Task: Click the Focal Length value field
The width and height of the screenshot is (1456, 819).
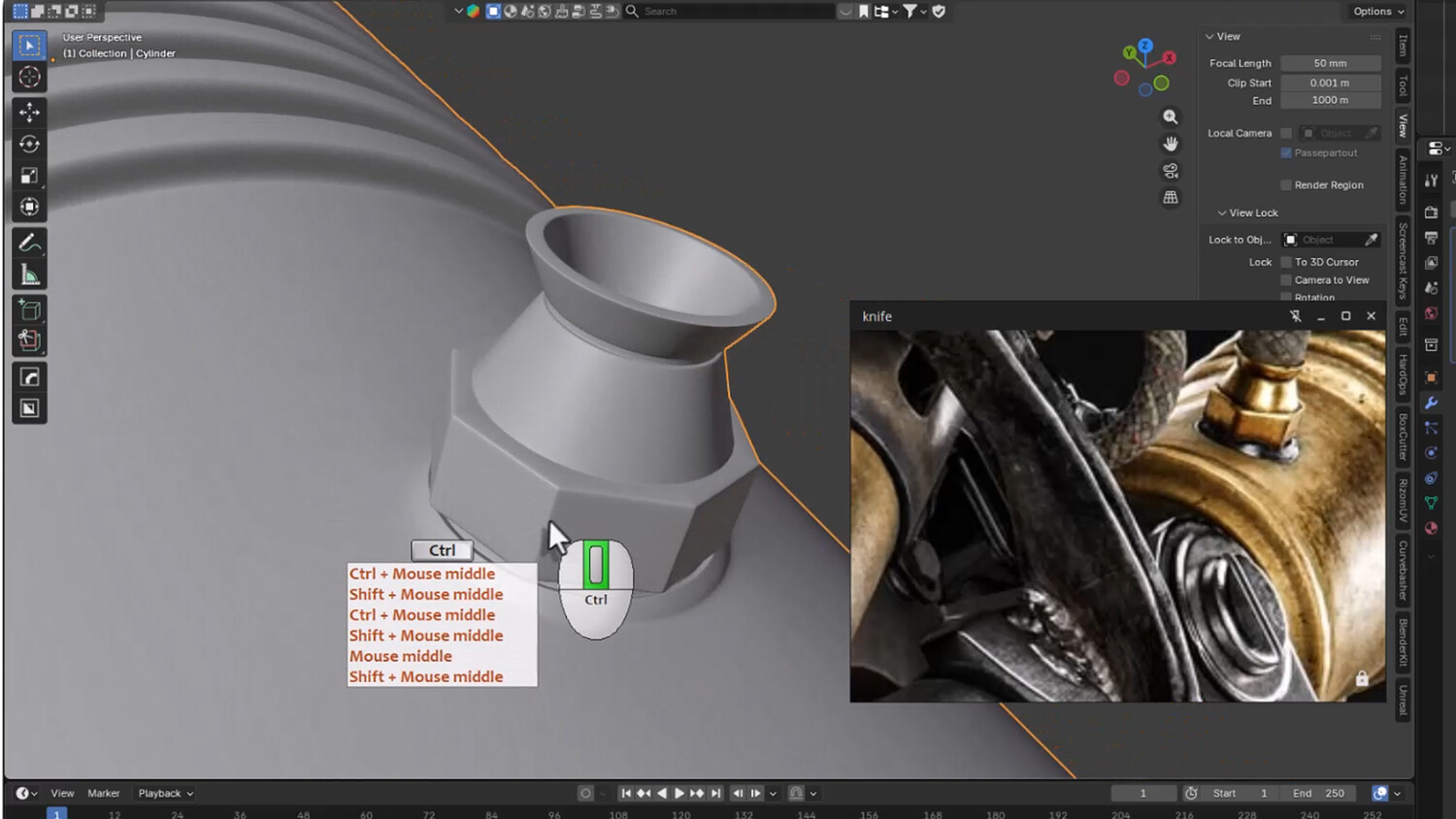Action: (x=1330, y=63)
